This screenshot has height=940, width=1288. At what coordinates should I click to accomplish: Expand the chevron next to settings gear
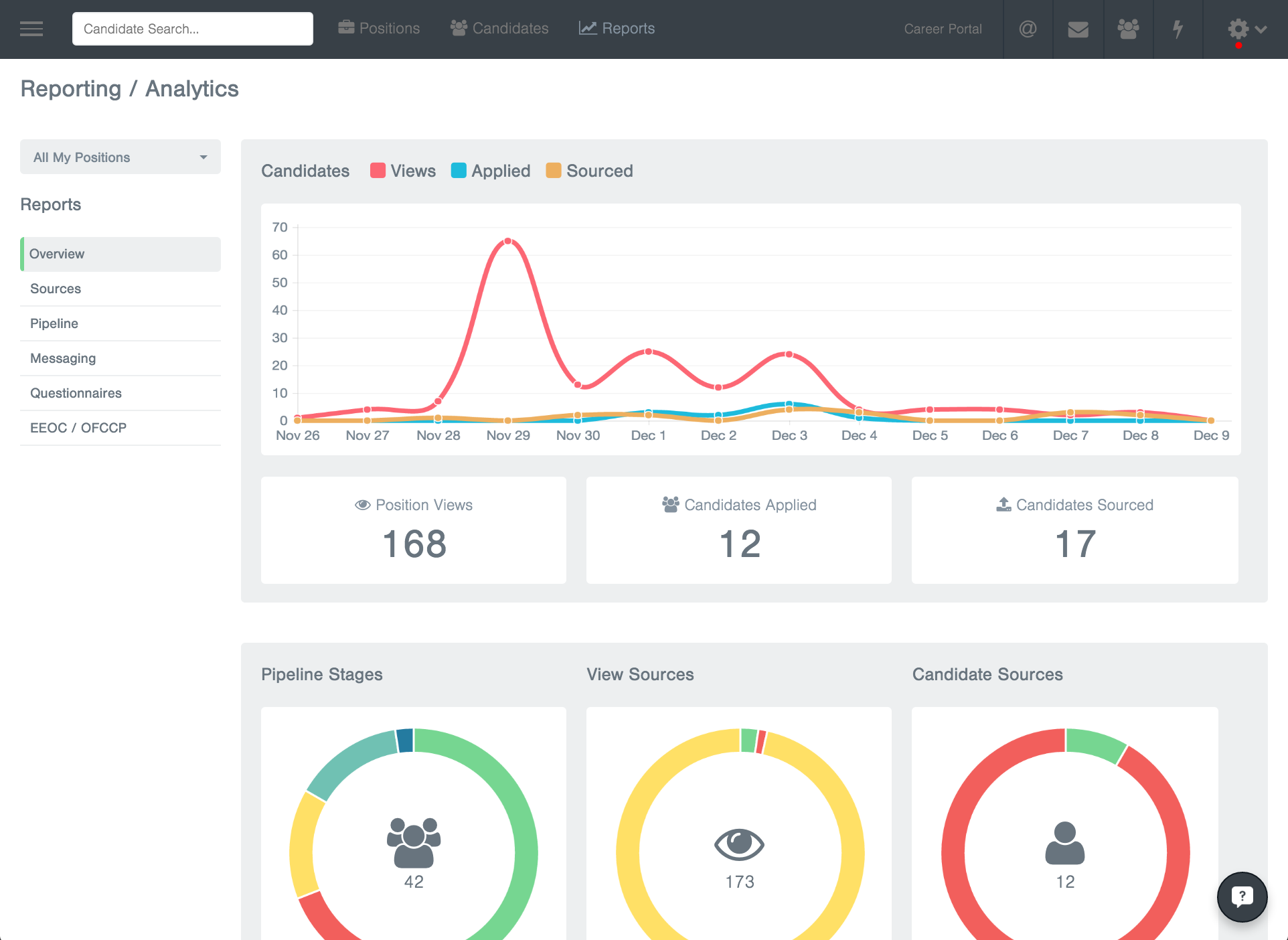coord(1261,29)
